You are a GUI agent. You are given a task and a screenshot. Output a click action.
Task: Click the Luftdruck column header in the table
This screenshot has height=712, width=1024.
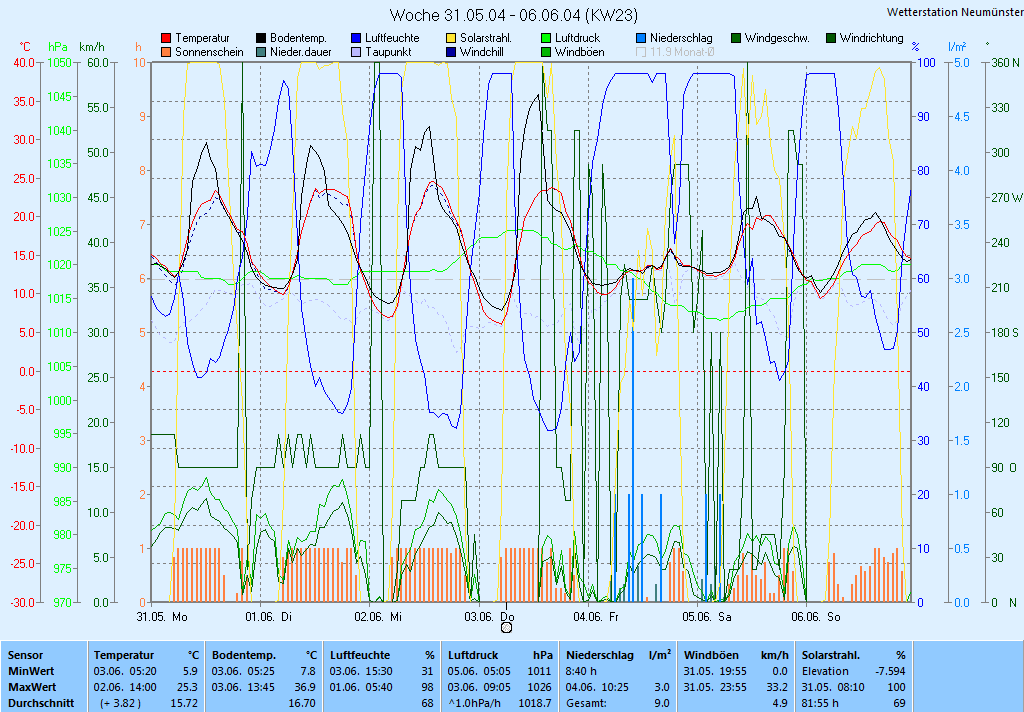[473, 654]
